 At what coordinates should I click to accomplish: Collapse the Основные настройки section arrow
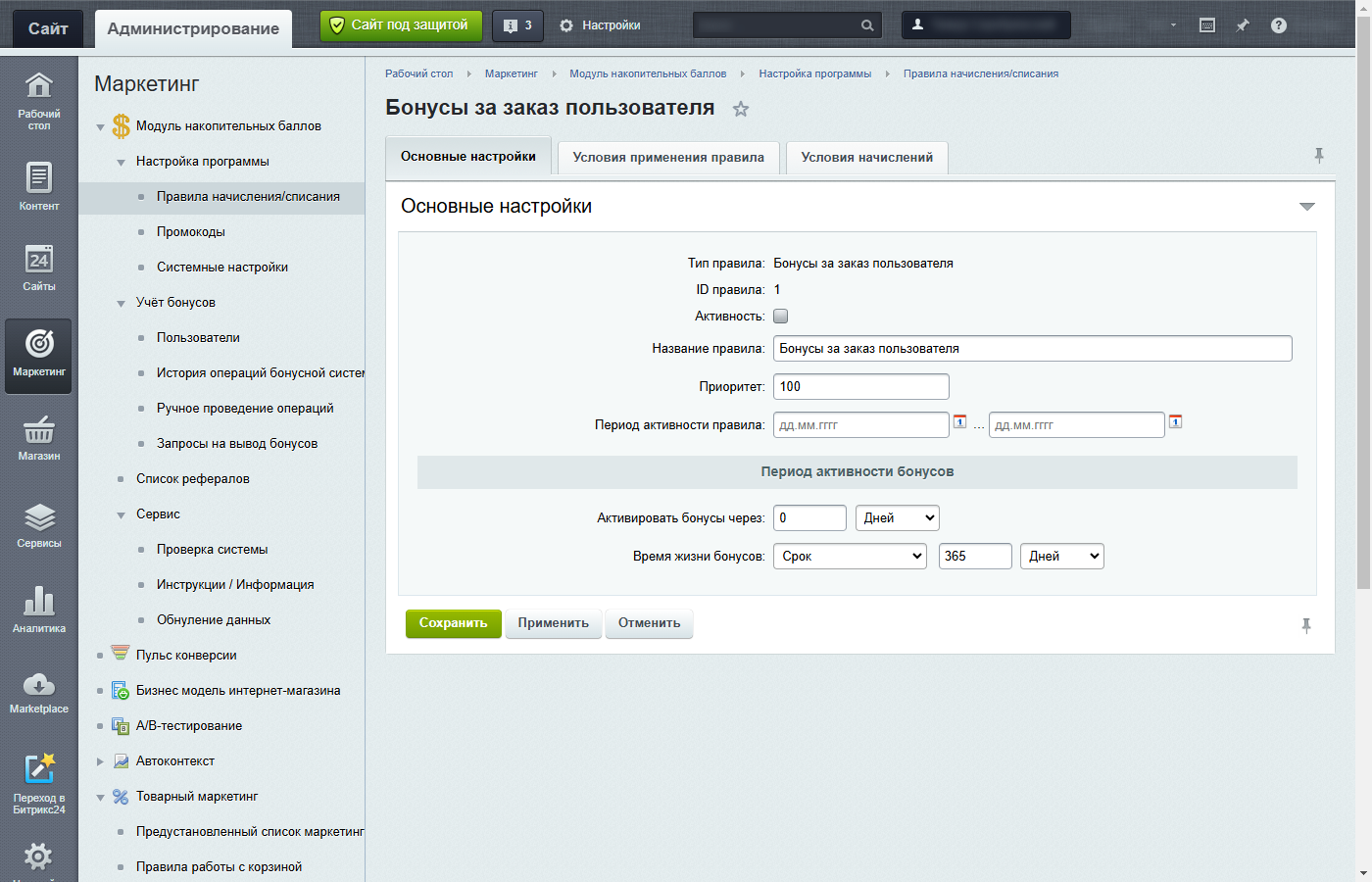[x=1306, y=207]
